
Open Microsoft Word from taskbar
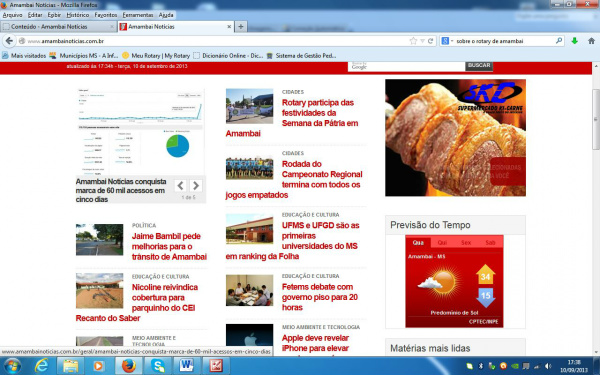[187, 366]
